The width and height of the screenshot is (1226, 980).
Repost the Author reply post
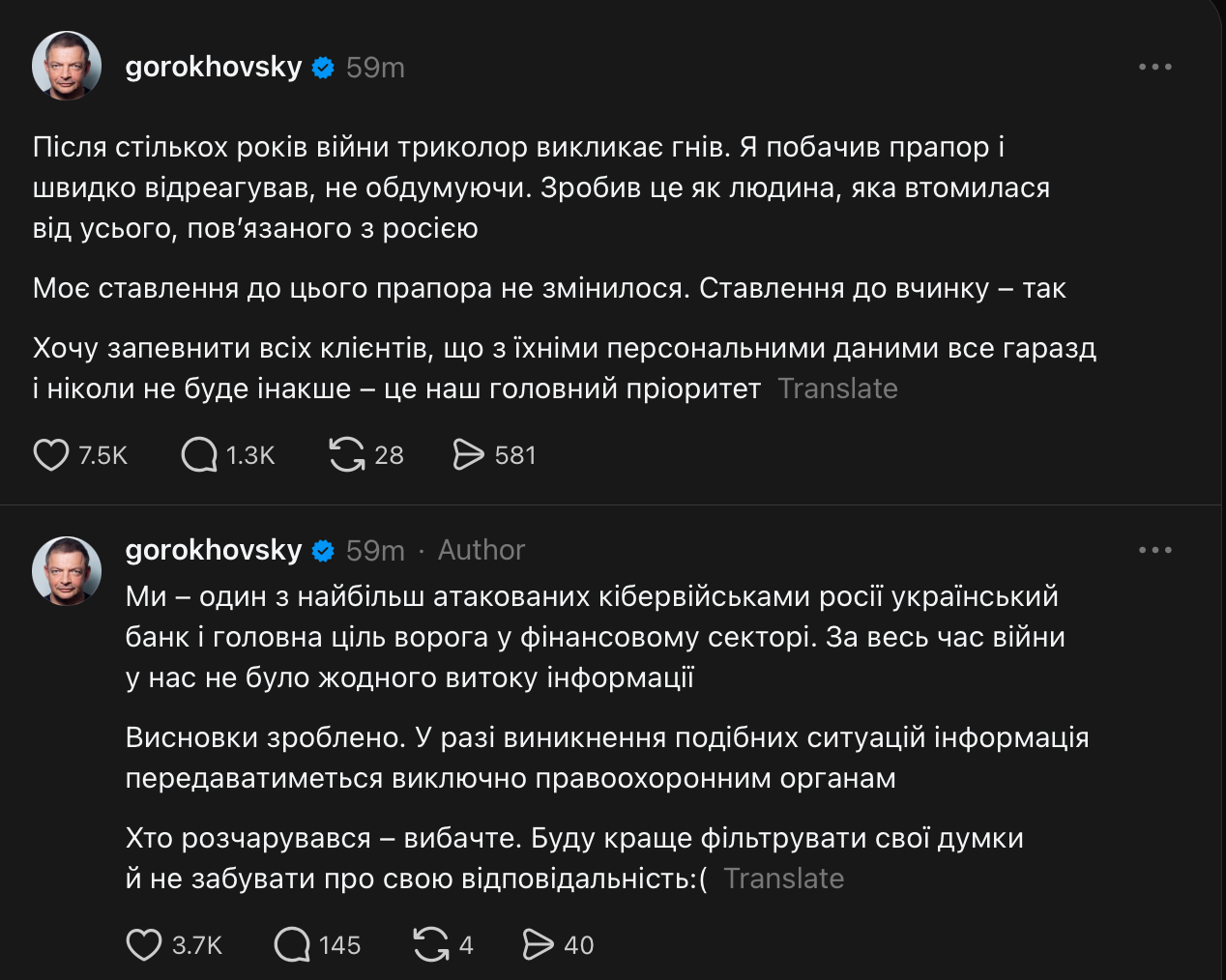pos(431,944)
